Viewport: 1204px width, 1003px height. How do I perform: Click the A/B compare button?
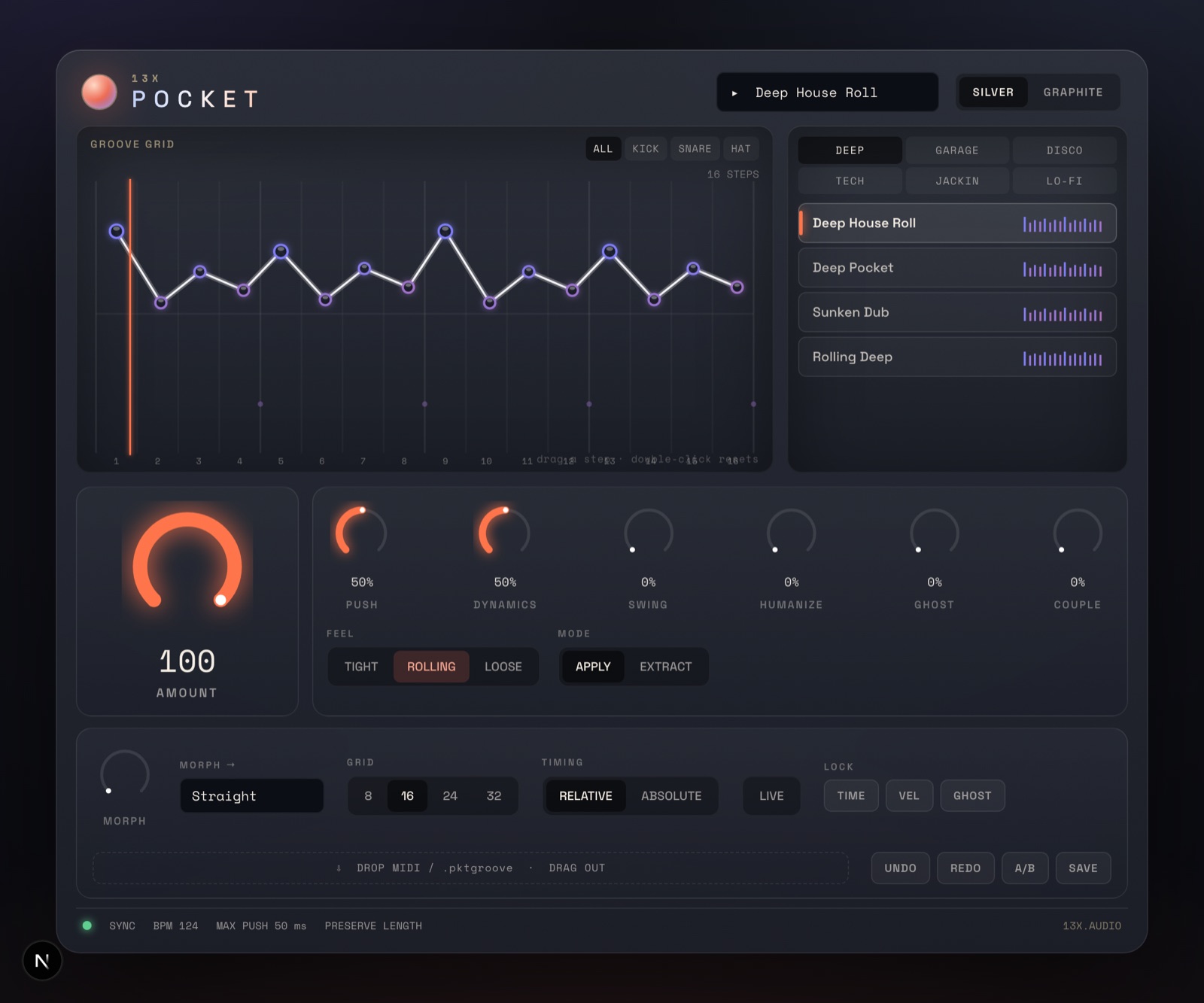pyautogui.click(x=1025, y=868)
